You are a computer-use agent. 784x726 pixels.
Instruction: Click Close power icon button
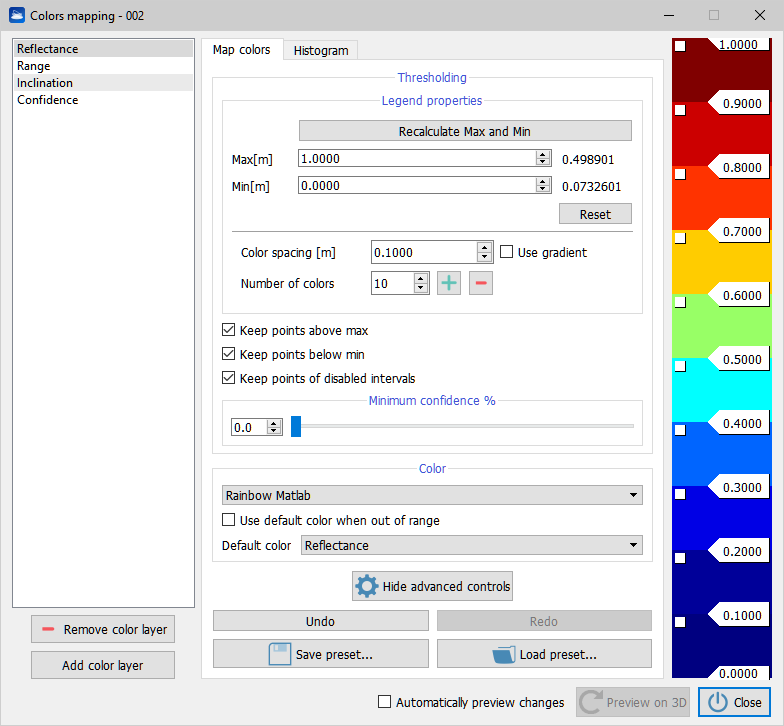[734, 702]
